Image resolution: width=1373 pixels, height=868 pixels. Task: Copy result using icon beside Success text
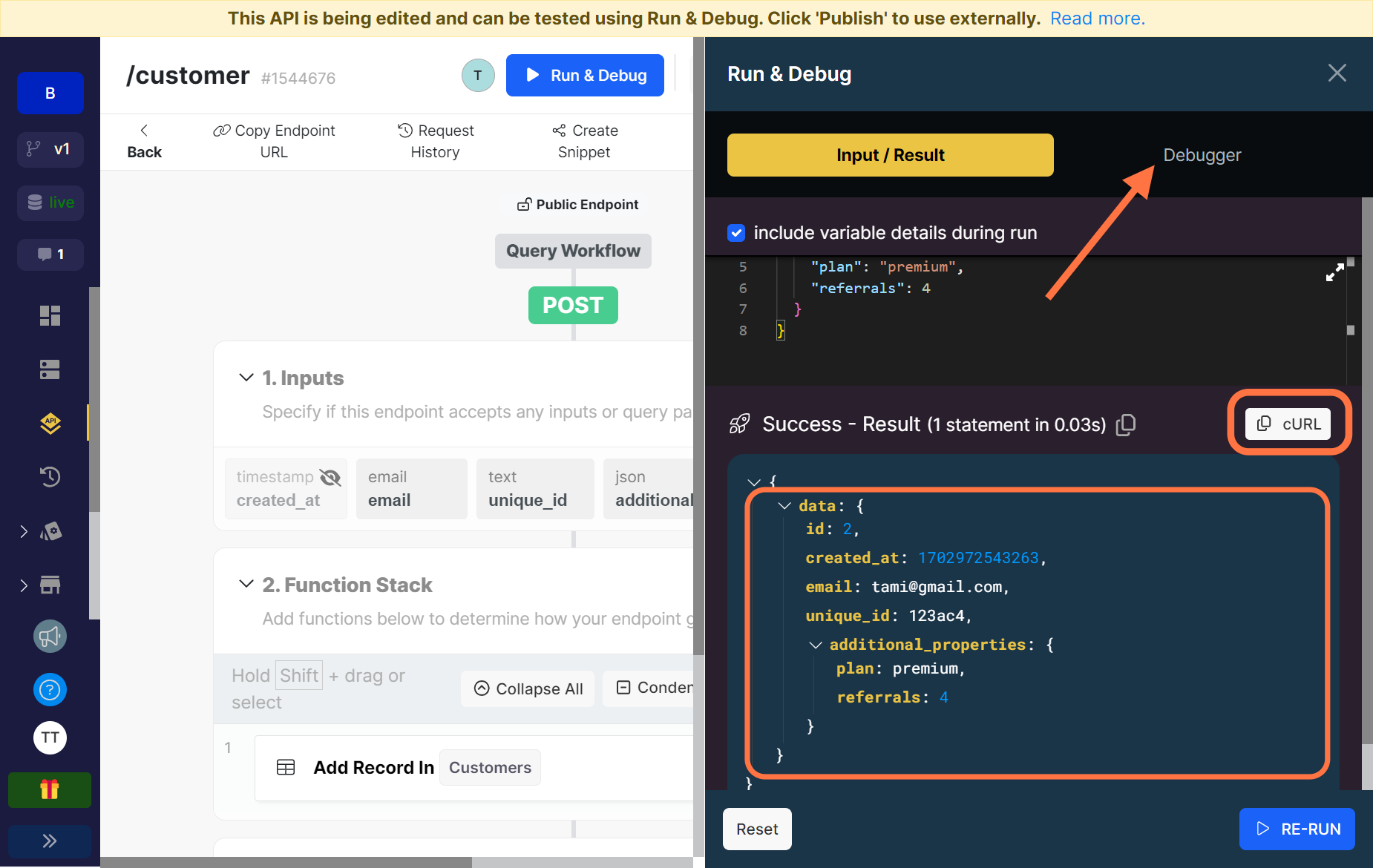tap(1126, 424)
